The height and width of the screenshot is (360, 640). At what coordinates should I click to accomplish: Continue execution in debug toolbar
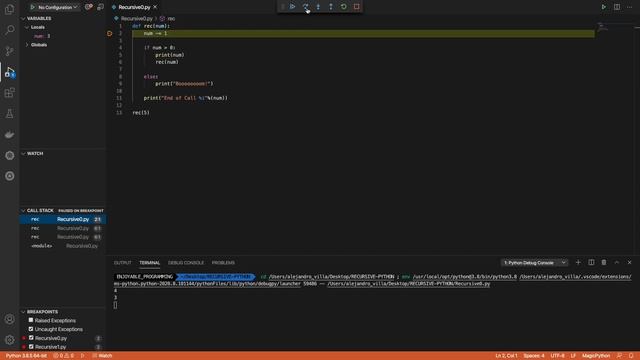click(293, 7)
